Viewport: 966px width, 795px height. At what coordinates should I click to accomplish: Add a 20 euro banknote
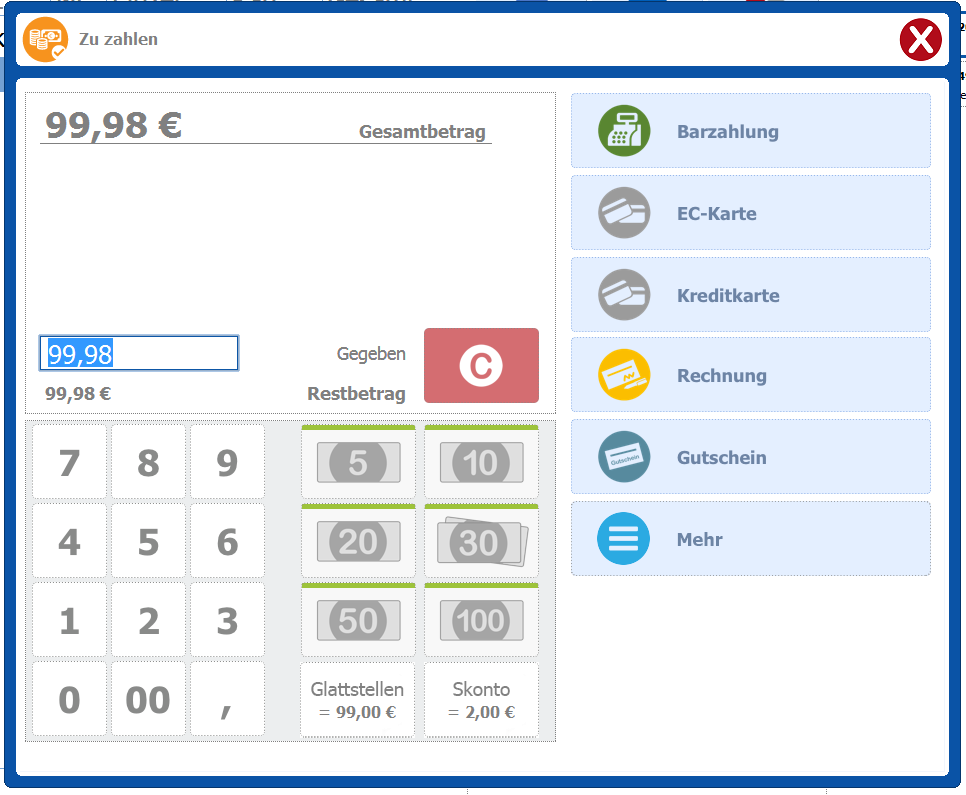tap(358, 542)
